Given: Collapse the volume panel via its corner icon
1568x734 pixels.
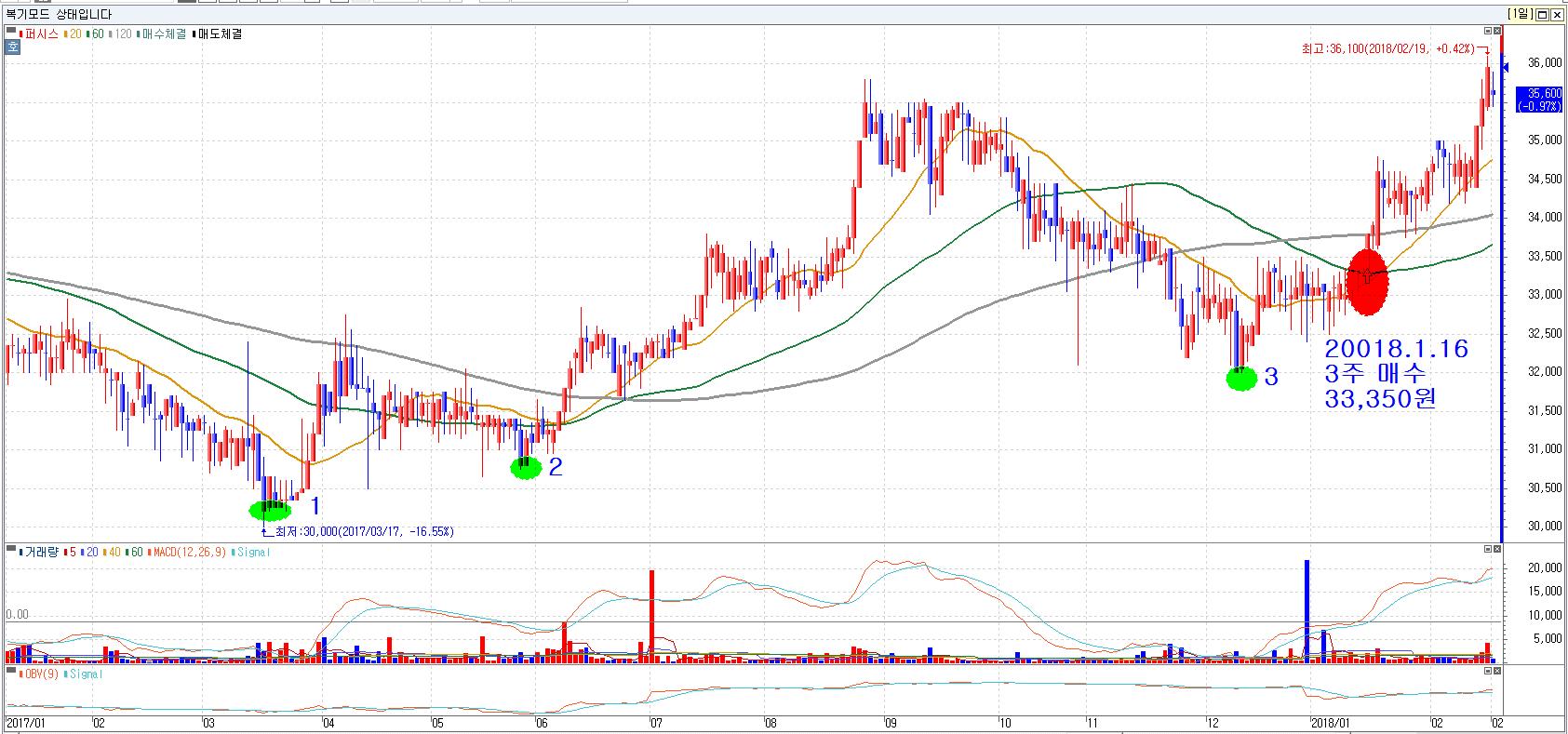Looking at the screenshot, I should [x=10, y=550].
